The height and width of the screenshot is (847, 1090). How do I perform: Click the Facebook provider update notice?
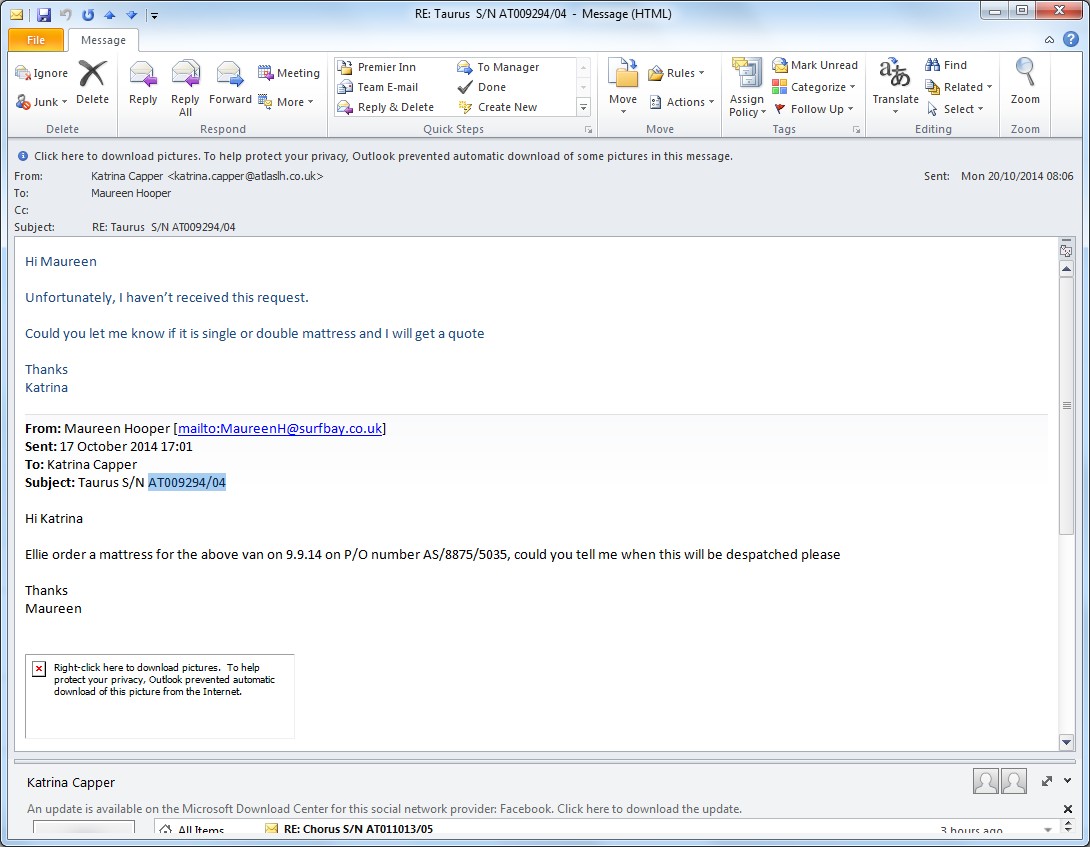coord(384,809)
